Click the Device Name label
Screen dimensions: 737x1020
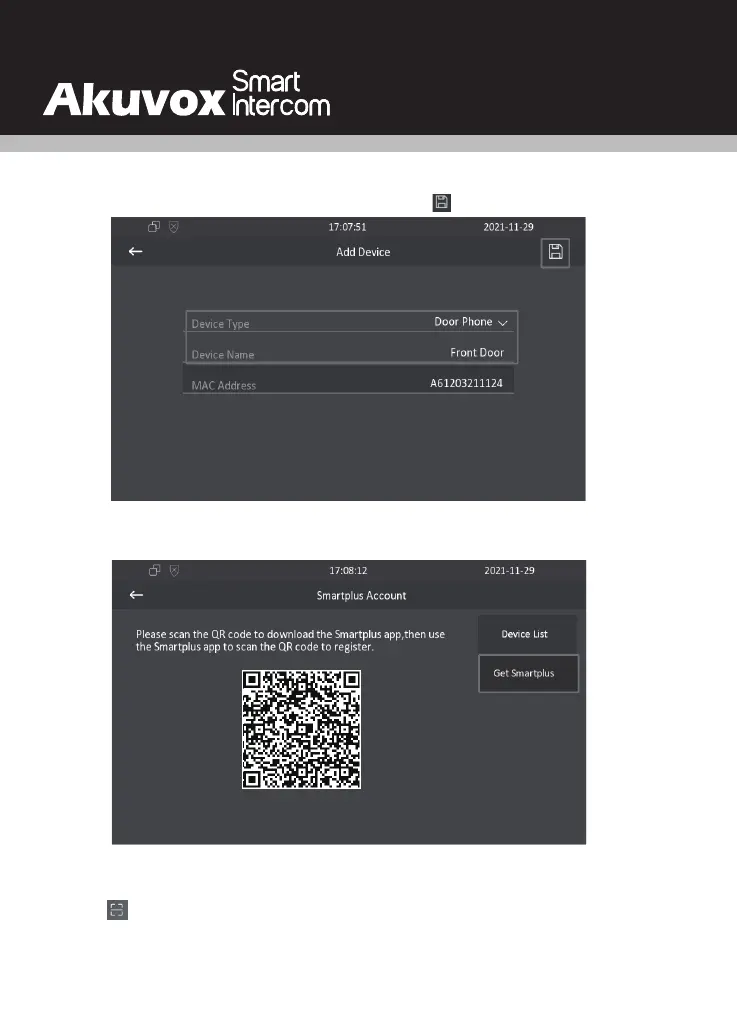[222, 355]
